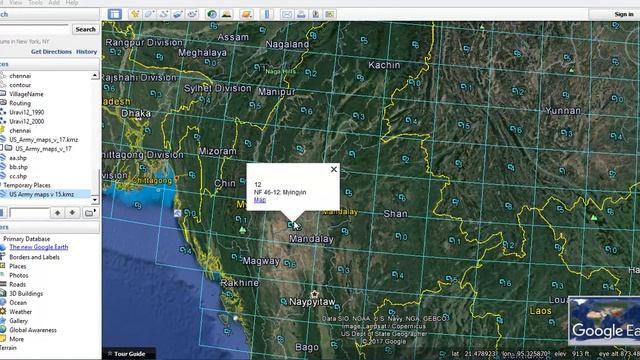Image resolution: width=640 pixels, height=360 pixels.
Task: Select the Primary Database item
Action: tap(27, 239)
